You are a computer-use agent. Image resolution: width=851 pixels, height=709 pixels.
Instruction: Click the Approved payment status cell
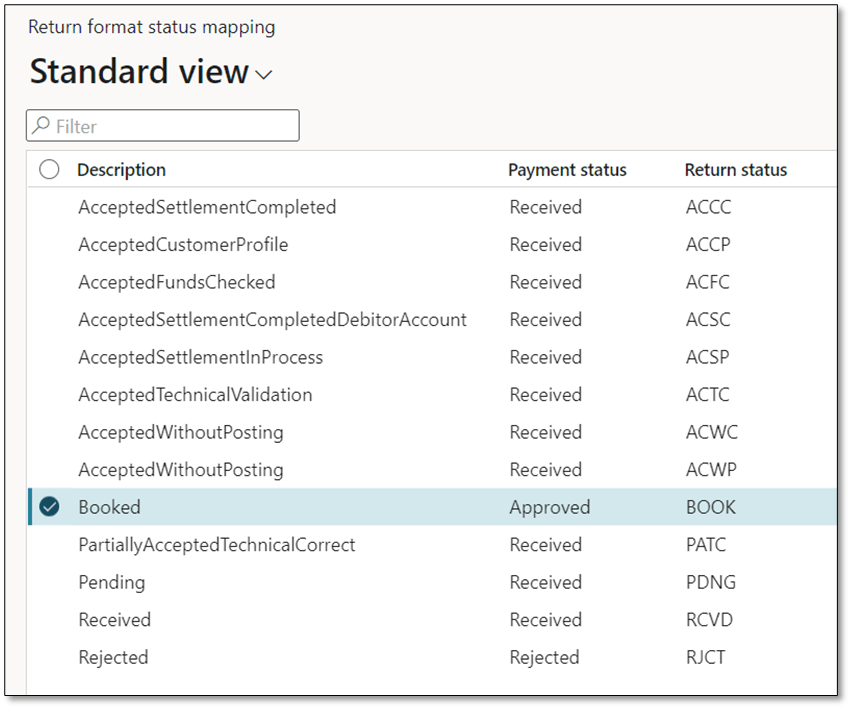(x=549, y=508)
